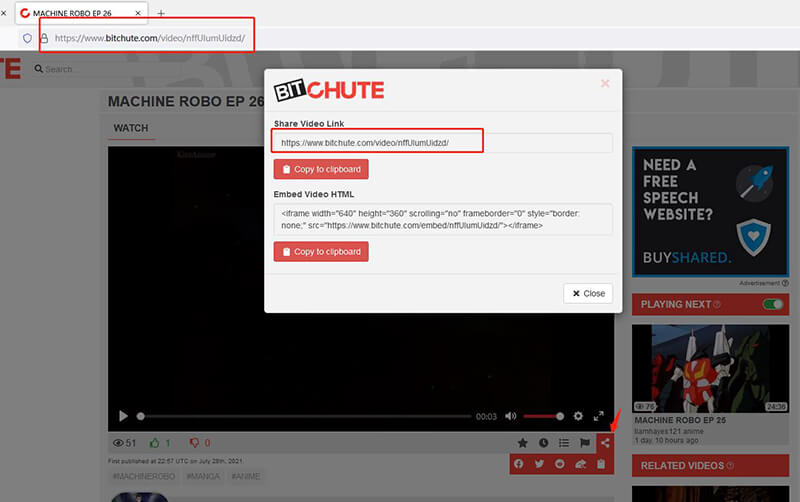This screenshot has width=800, height=502.
Task: Click the BuyShared advertisement banner
Action: pos(710,212)
